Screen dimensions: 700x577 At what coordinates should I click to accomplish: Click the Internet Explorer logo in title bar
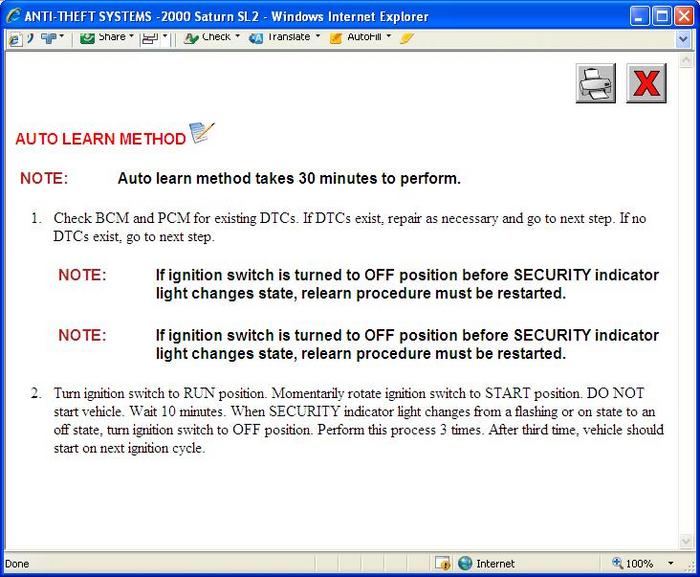pyautogui.click(x=13, y=16)
